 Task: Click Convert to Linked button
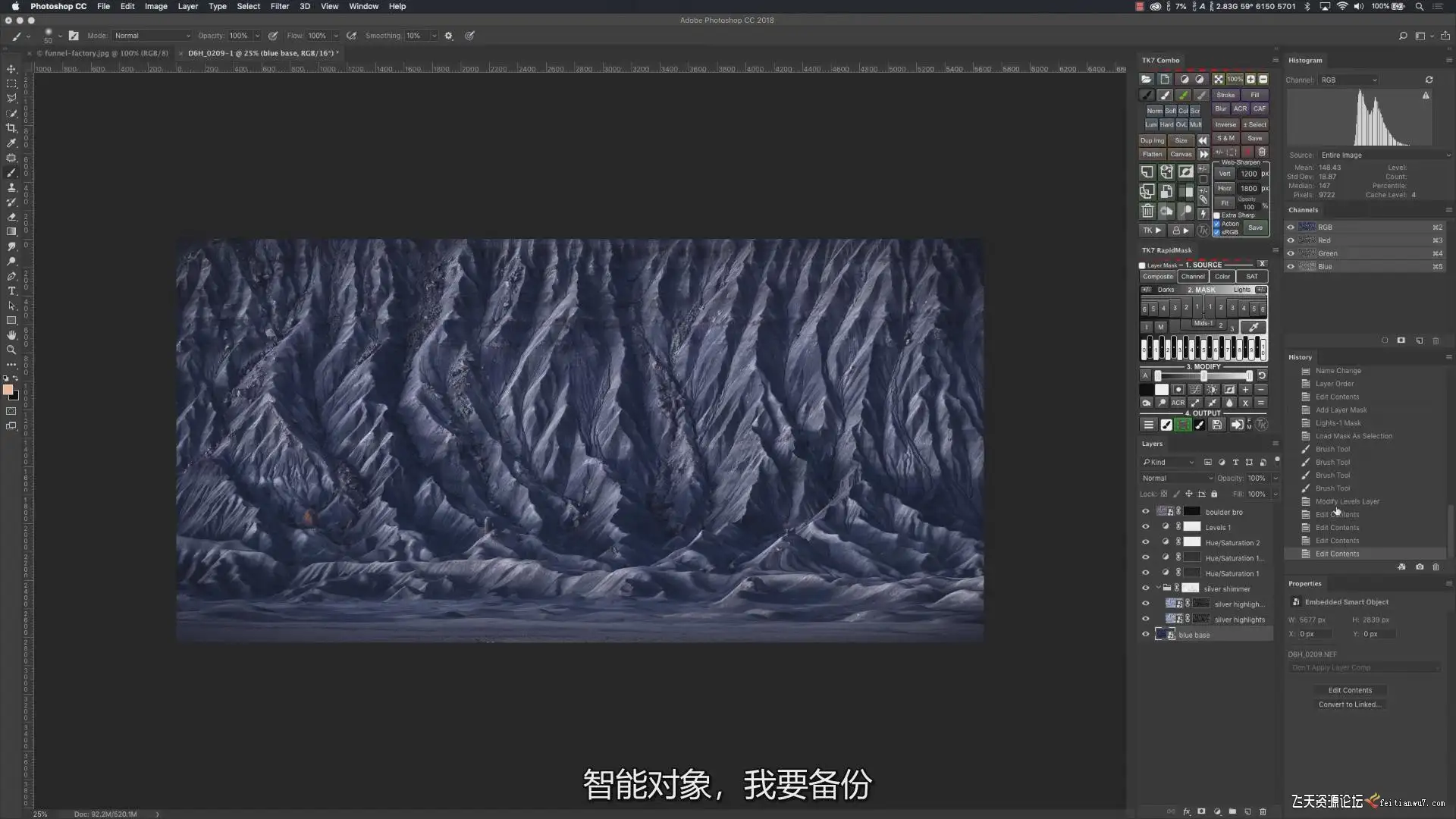(1349, 704)
